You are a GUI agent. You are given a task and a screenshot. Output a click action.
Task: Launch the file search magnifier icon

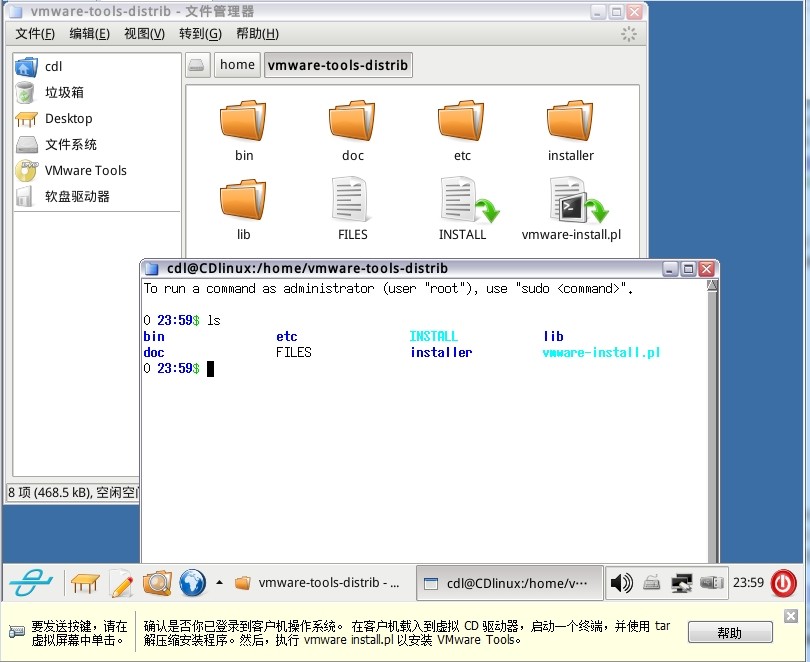(x=157, y=583)
